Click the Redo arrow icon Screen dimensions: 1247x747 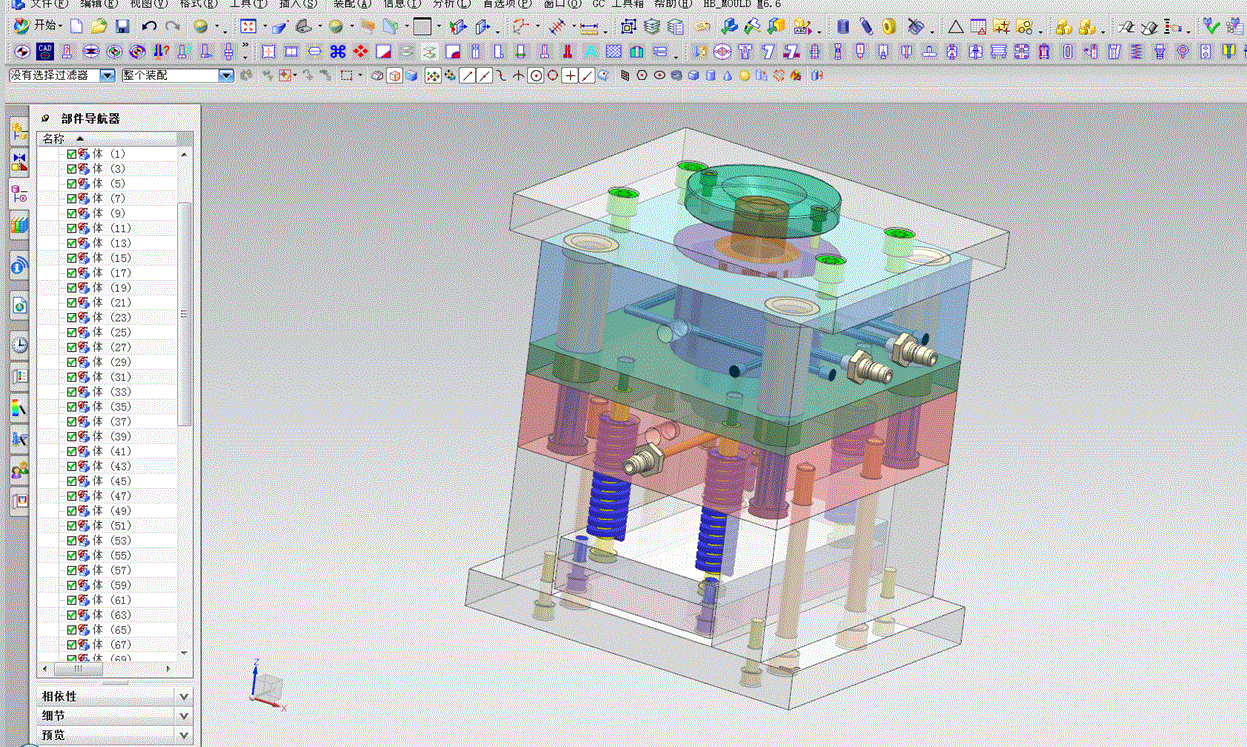tap(173, 26)
